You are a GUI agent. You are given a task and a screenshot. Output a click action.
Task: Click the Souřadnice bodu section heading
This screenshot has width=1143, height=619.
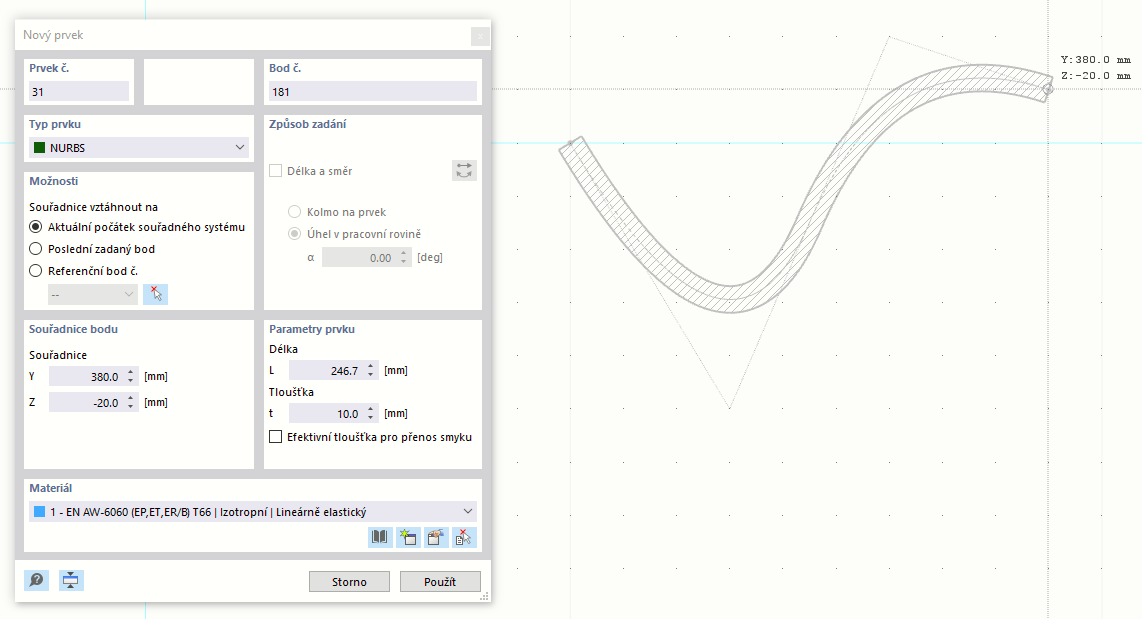[x=74, y=329]
